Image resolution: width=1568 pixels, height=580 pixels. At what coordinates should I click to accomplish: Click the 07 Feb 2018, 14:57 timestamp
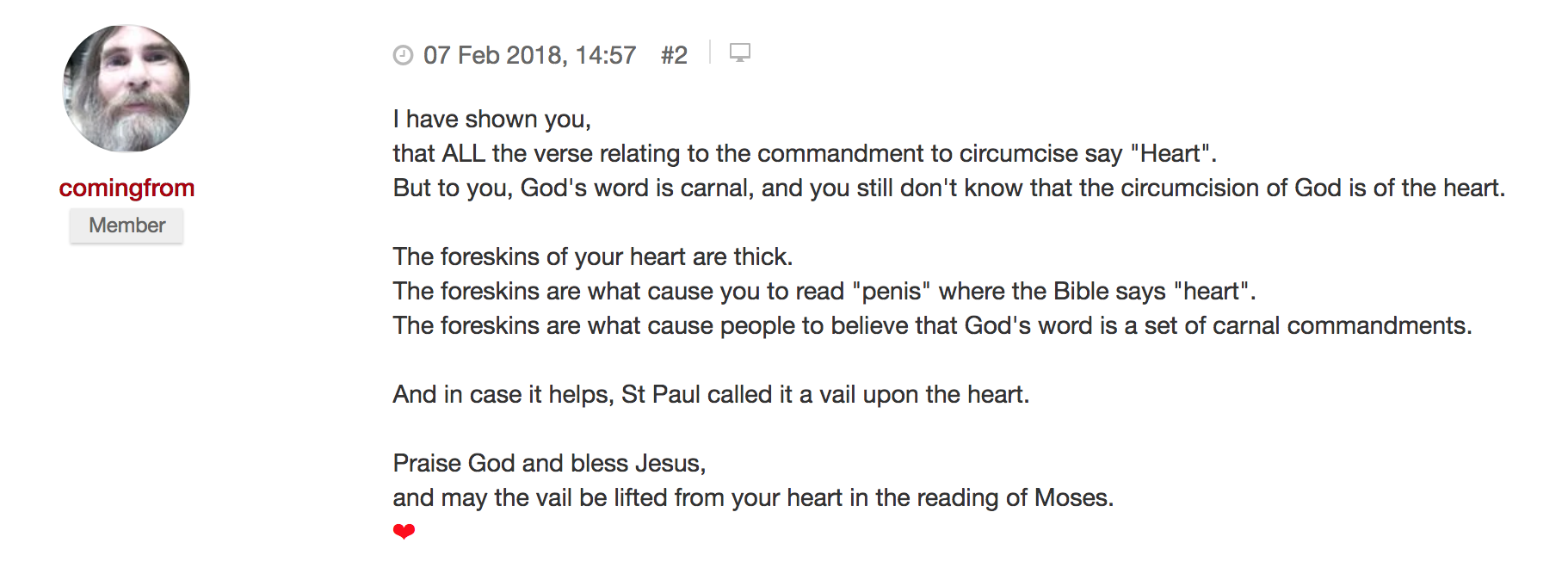529,55
